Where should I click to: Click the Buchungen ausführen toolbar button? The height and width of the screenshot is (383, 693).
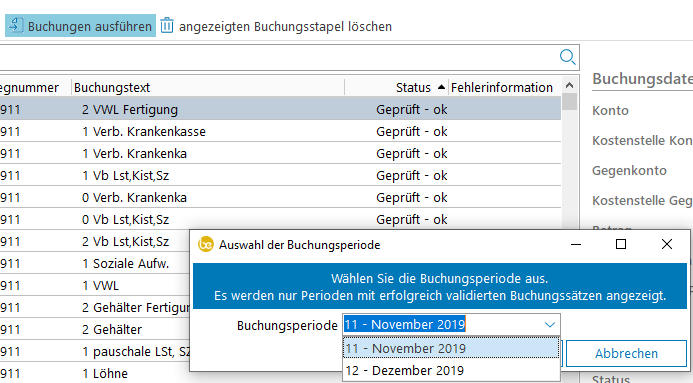pos(80,26)
